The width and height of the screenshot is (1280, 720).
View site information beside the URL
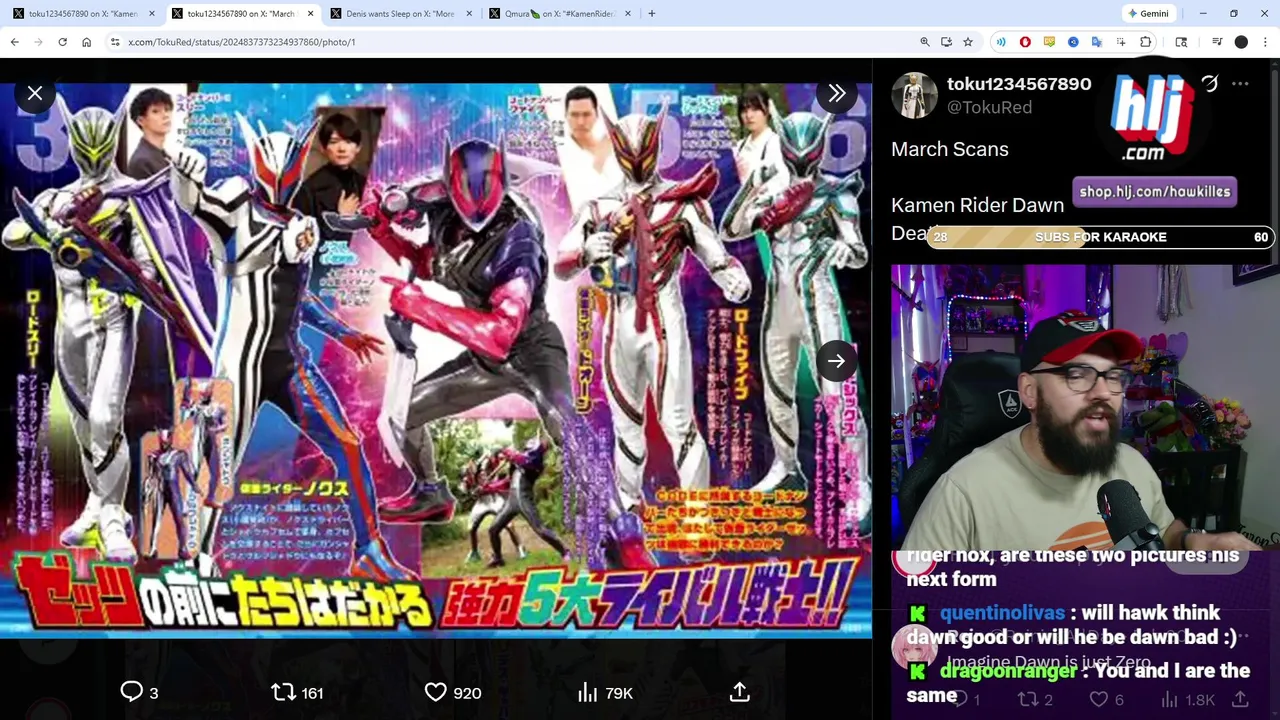click(x=115, y=42)
